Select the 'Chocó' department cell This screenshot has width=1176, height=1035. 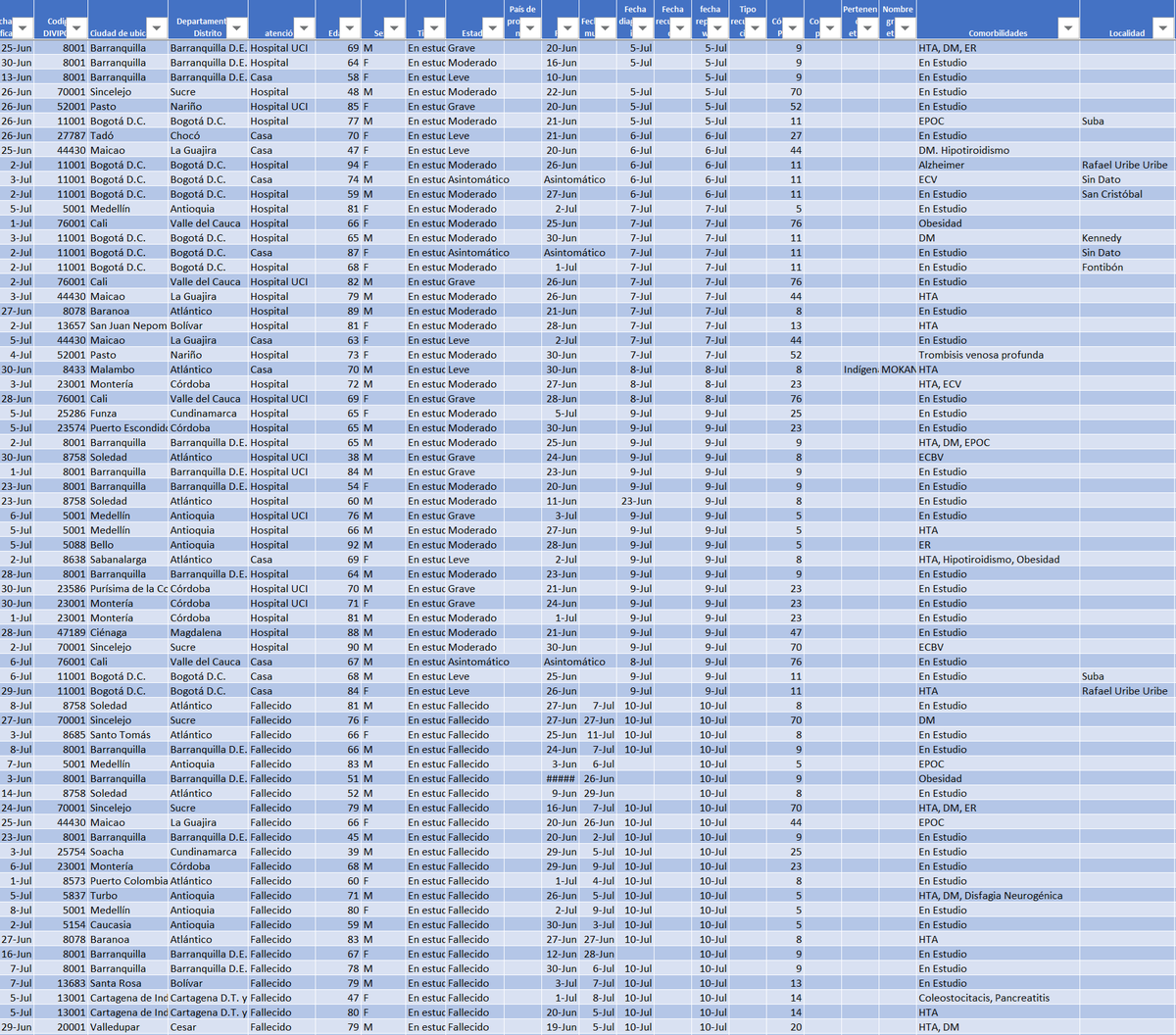click(208, 135)
